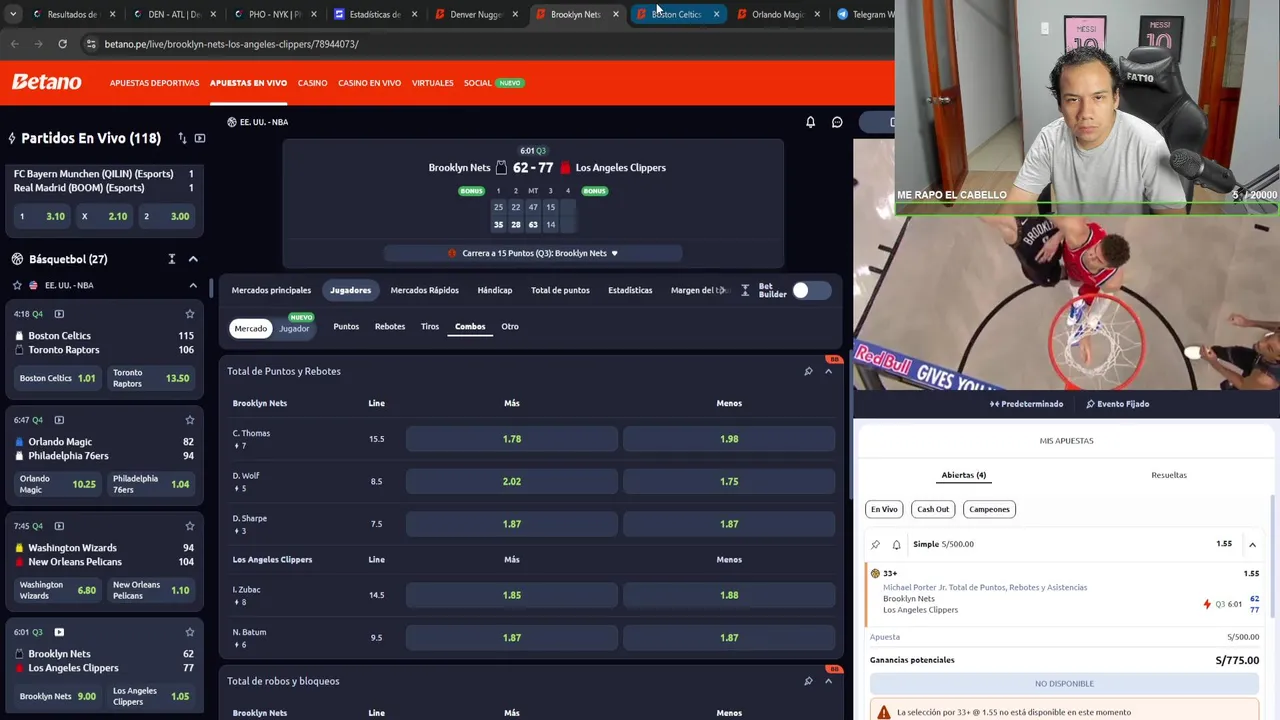
Task: Switch to the Boston Celtics browser tab
Action: [x=677, y=15]
